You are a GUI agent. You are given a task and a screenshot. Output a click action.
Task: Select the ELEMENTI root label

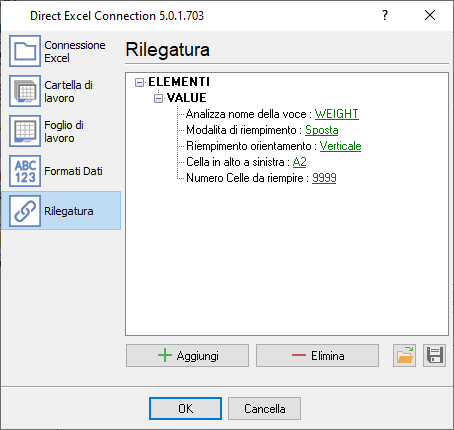[179, 82]
